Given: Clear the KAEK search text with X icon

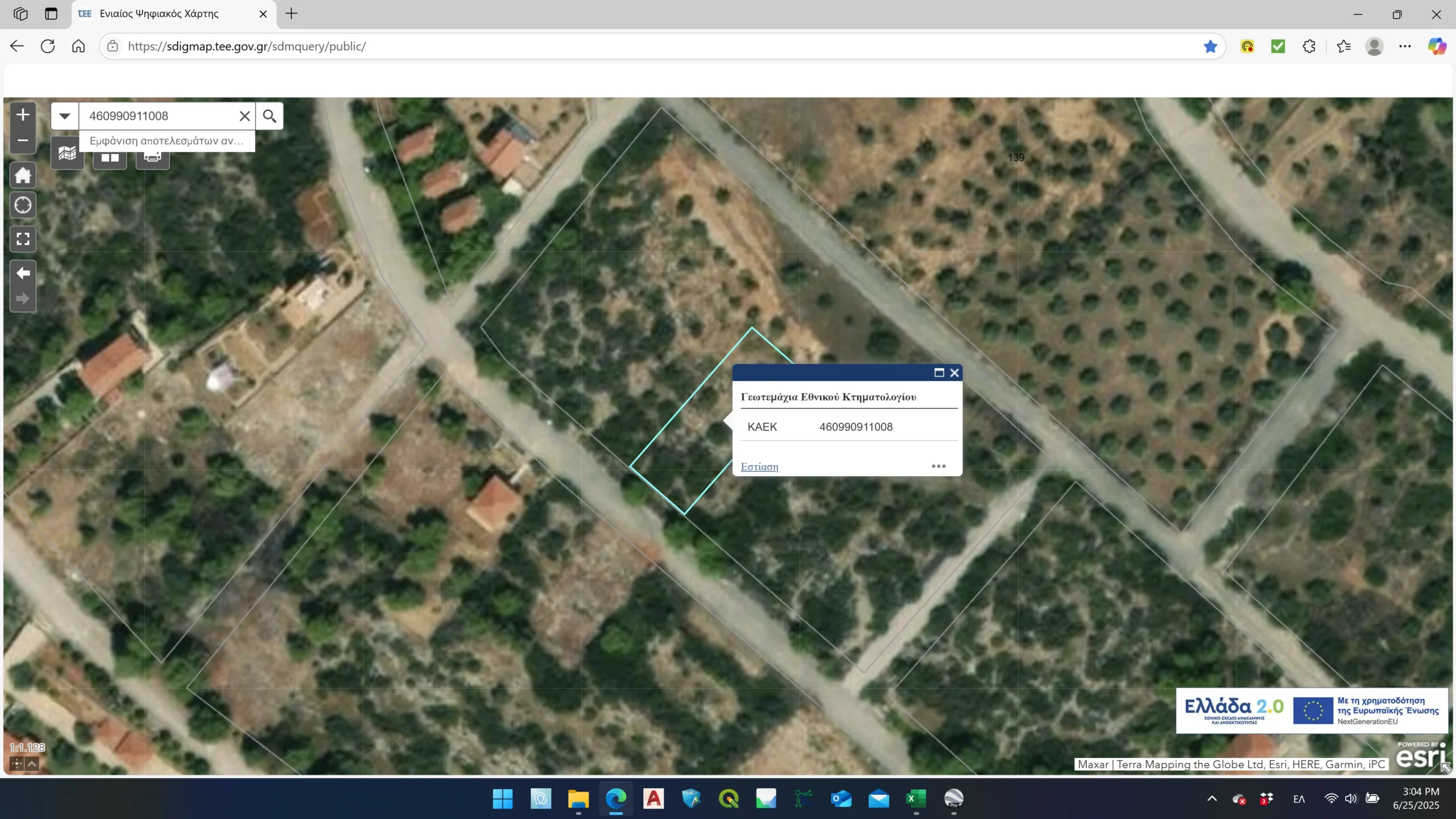Looking at the screenshot, I should [245, 115].
